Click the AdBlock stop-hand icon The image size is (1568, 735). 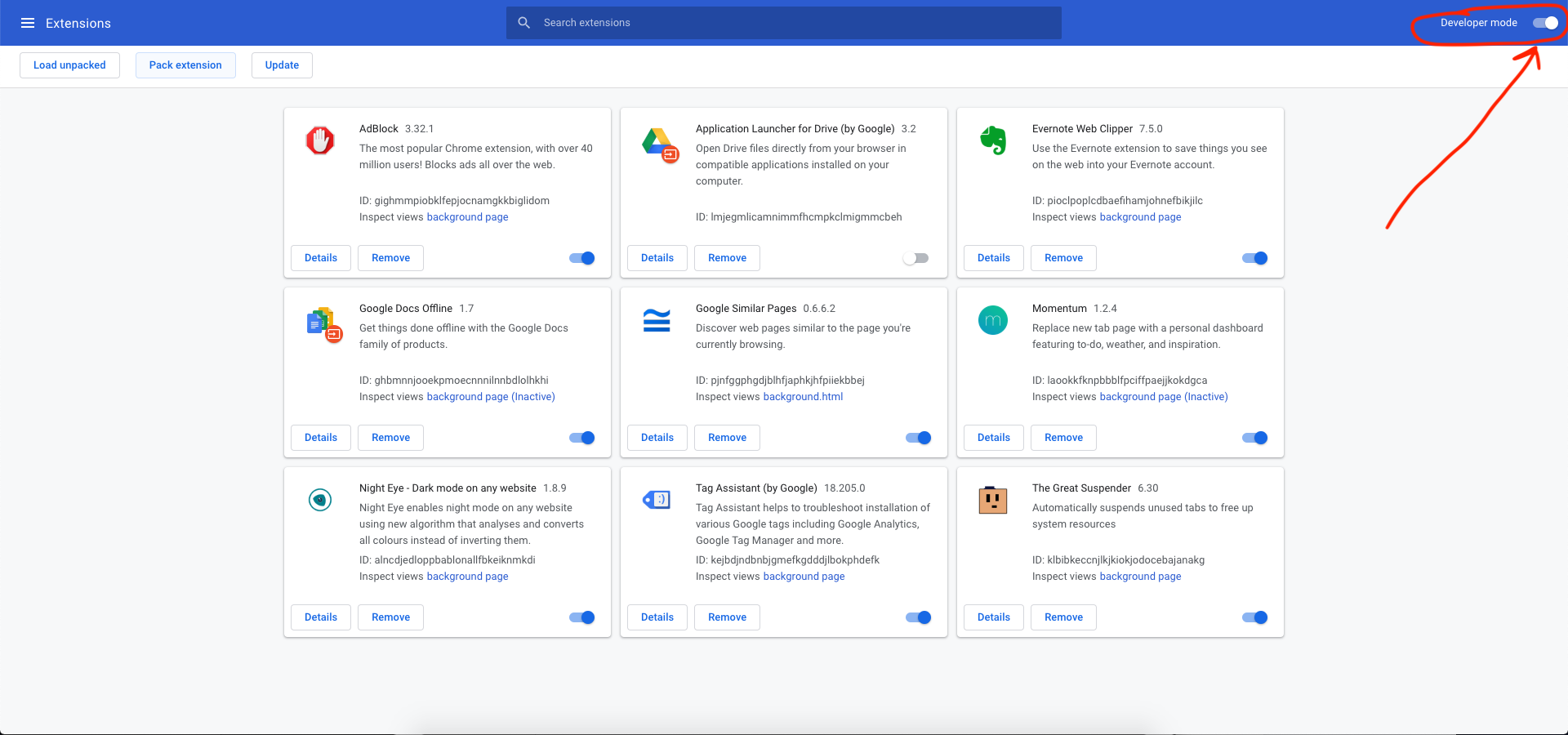coord(320,140)
